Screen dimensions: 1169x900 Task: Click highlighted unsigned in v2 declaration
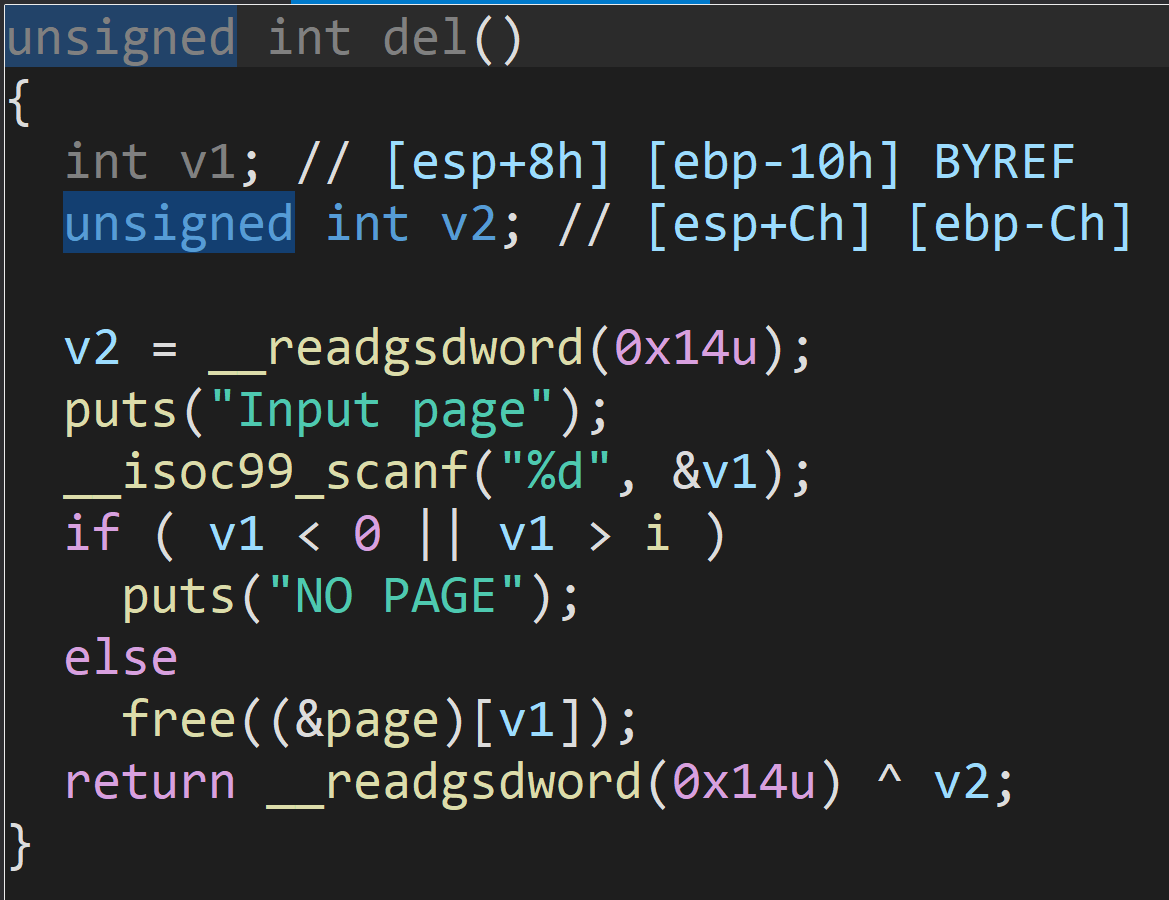point(179,223)
